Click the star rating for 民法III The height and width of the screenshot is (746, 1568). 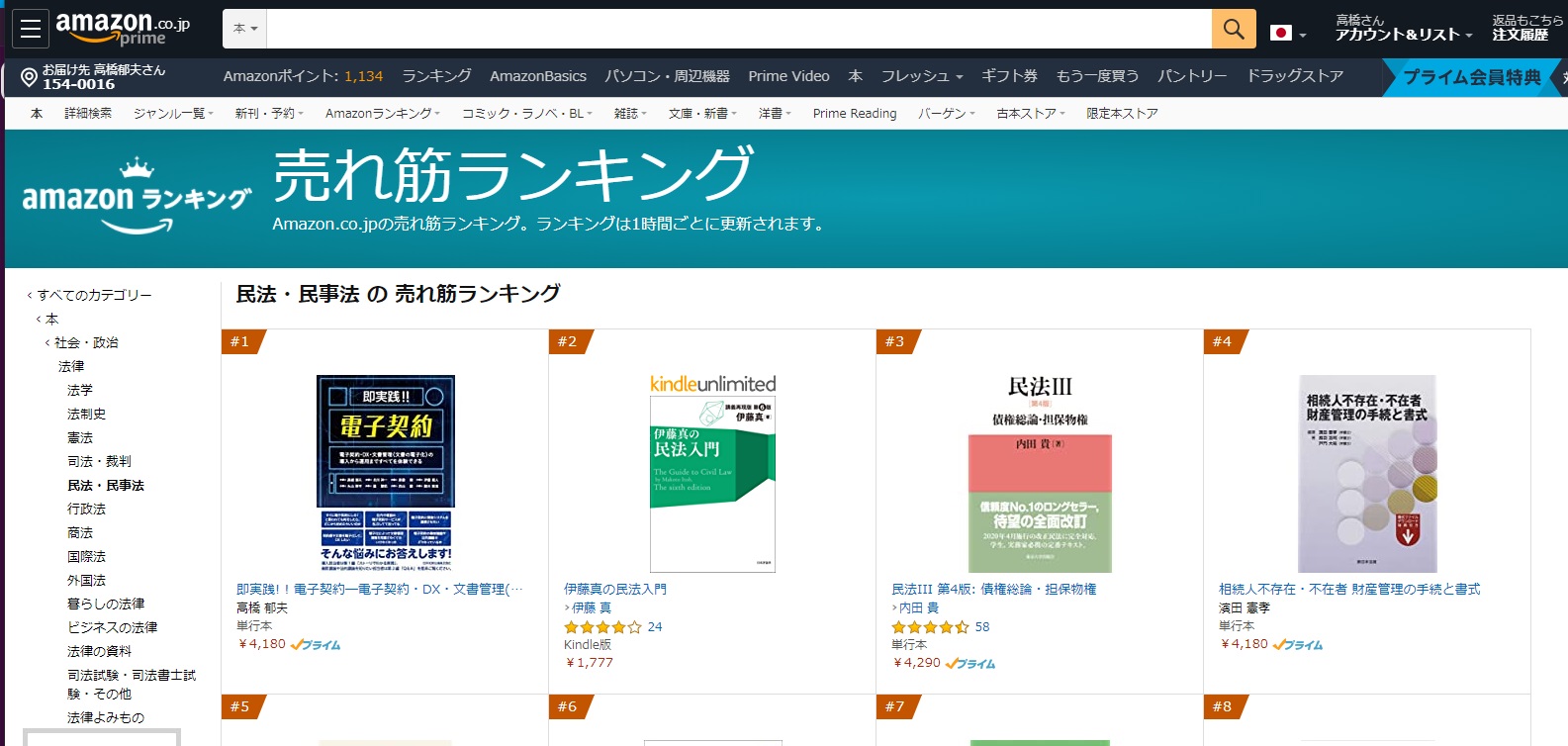coord(930,626)
